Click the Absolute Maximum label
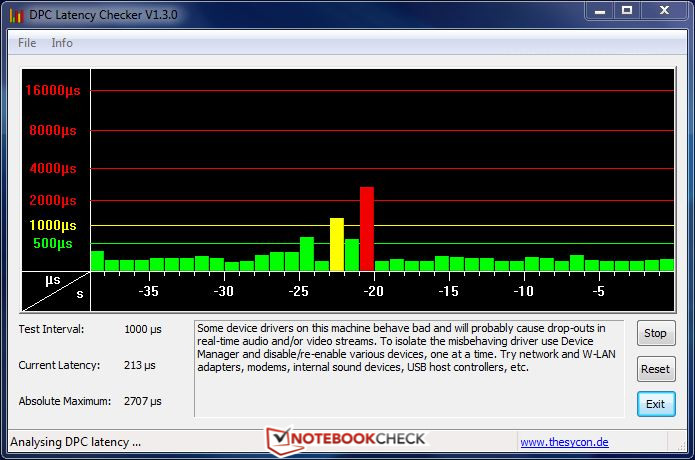Screen dimensions: 695x460 65,401
